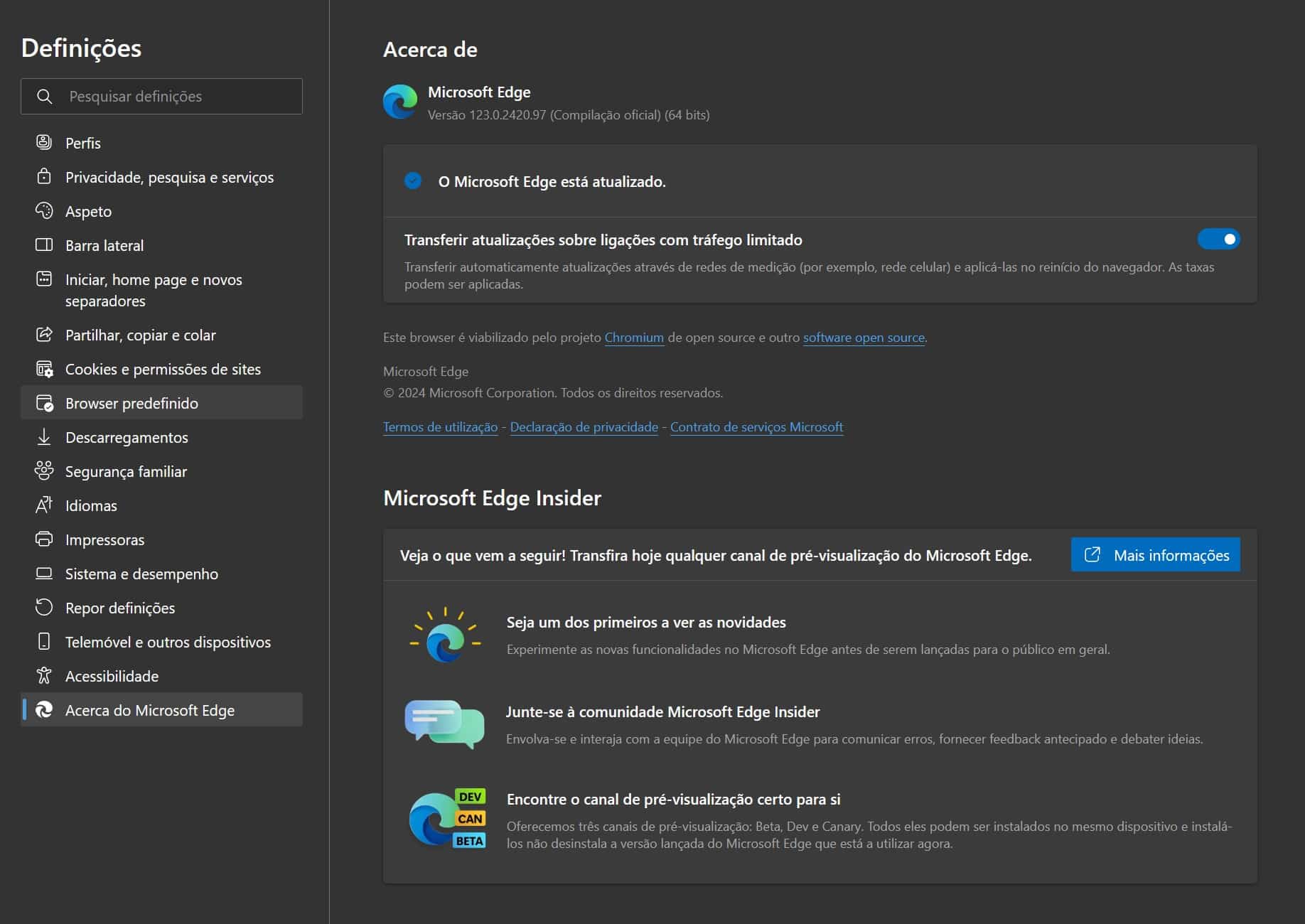1305x924 pixels.
Task: Disable updates over metered connections toggle
Action: 1218,240
